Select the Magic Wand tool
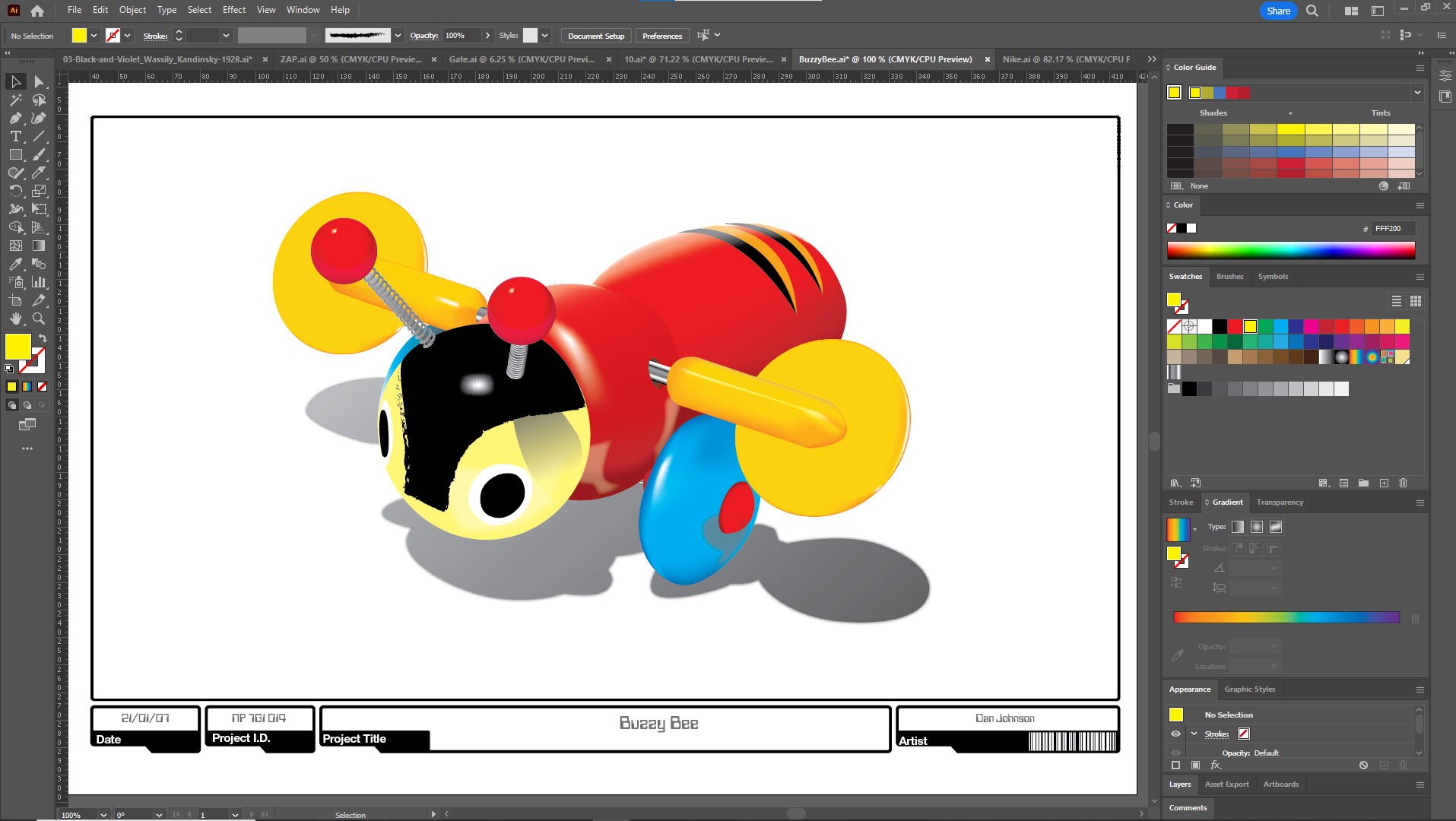The image size is (1456, 821). coord(15,100)
